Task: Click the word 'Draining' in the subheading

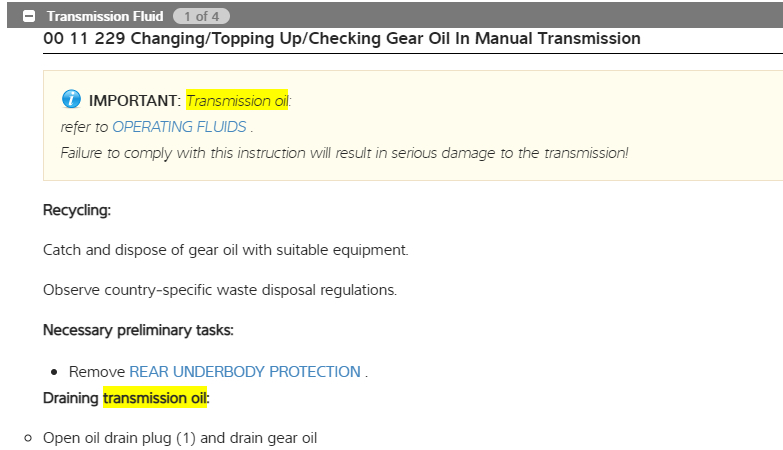Action: [71, 398]
